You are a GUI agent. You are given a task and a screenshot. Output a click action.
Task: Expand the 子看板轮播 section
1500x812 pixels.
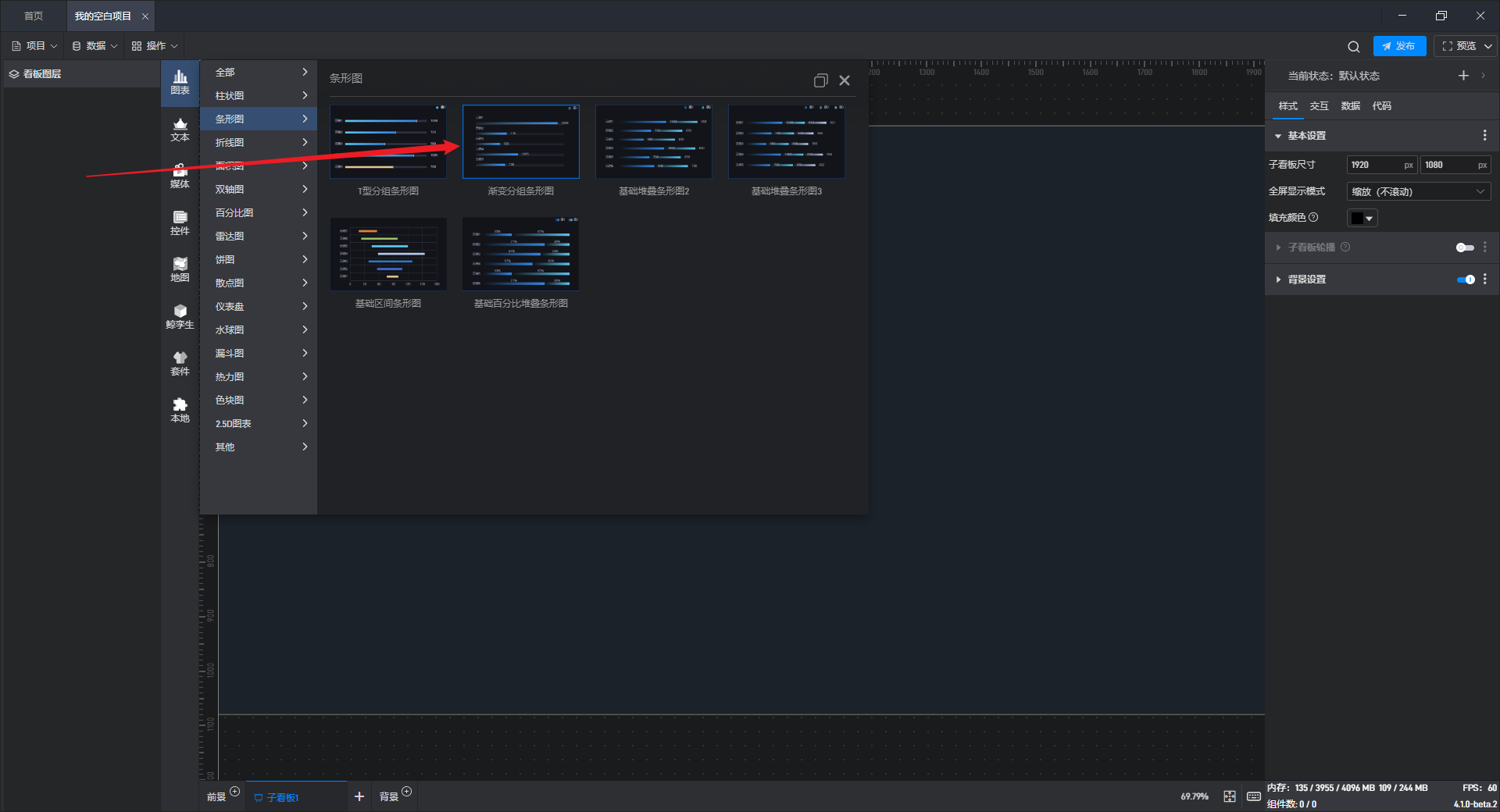point(1278,248)
